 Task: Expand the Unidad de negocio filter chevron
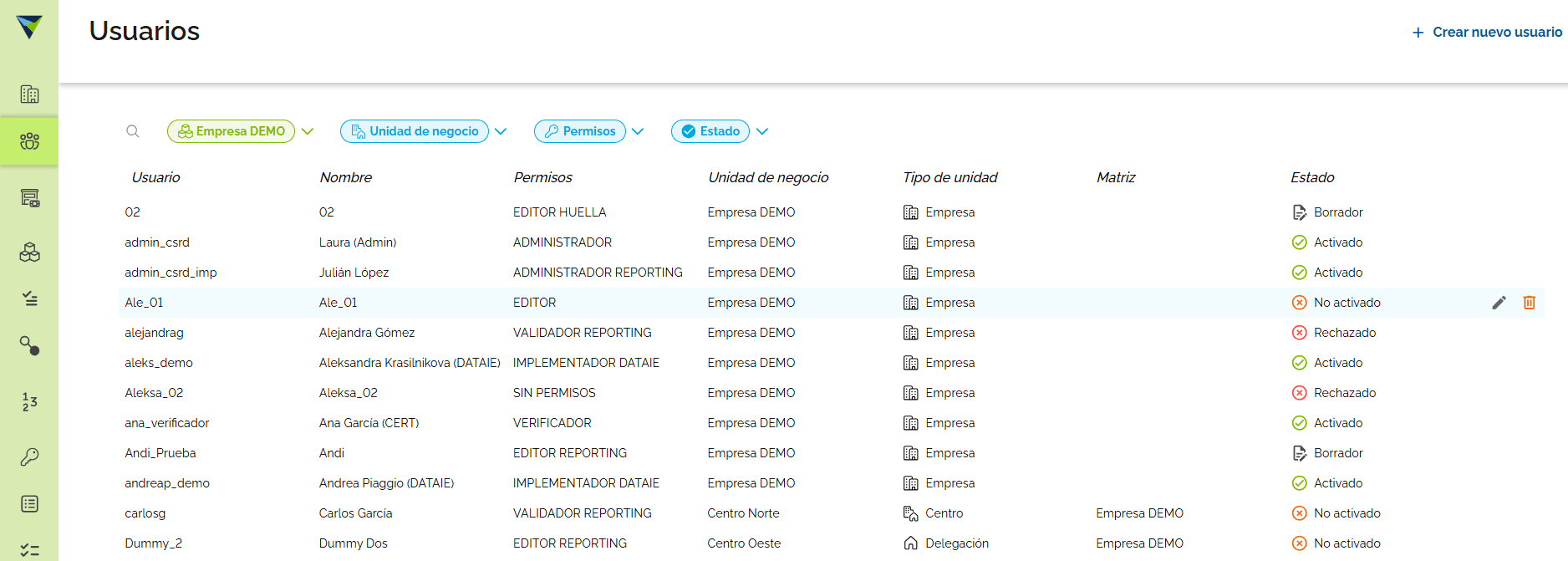pyautogui.click(x=501, y=131)
